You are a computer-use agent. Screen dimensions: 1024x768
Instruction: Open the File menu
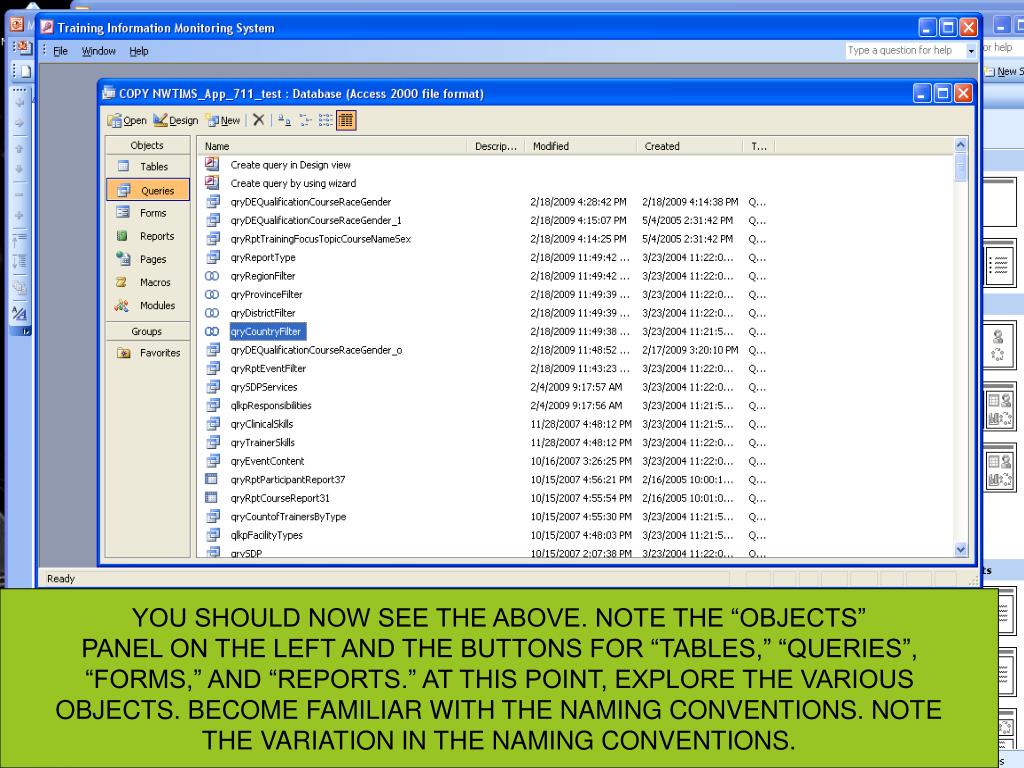click(60, 51)
